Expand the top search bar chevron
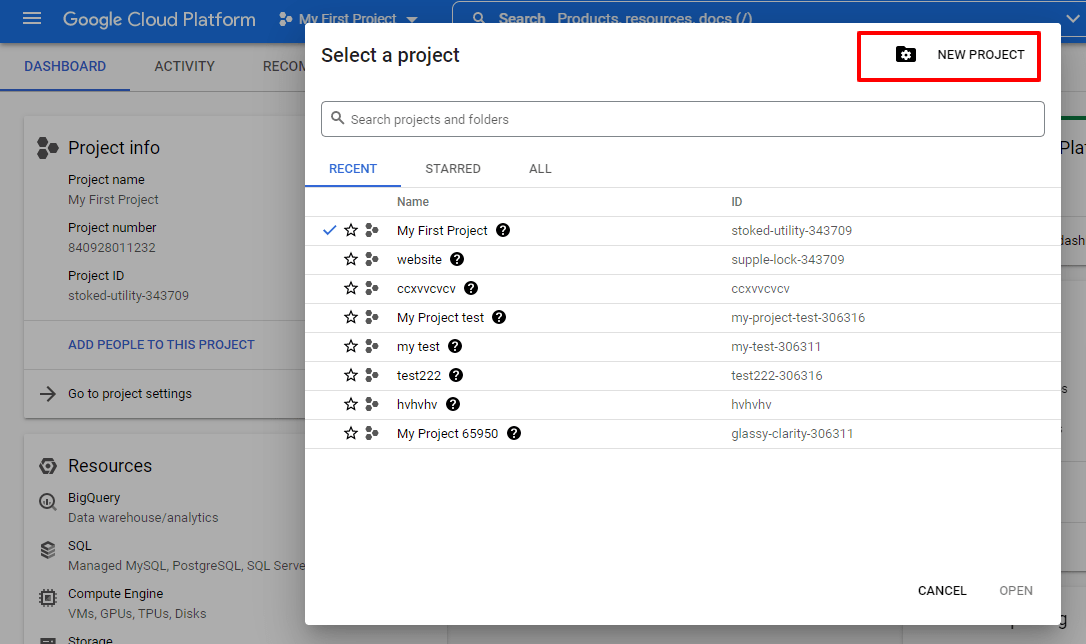 coord(1073,19)
